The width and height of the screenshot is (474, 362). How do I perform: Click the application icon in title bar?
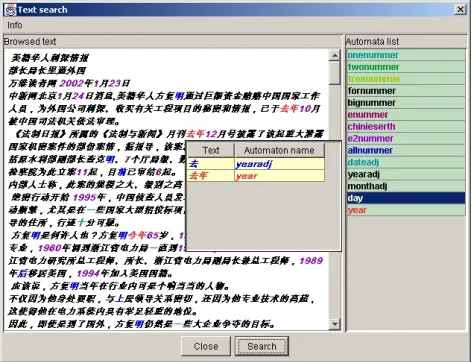[x=10, y=10]
